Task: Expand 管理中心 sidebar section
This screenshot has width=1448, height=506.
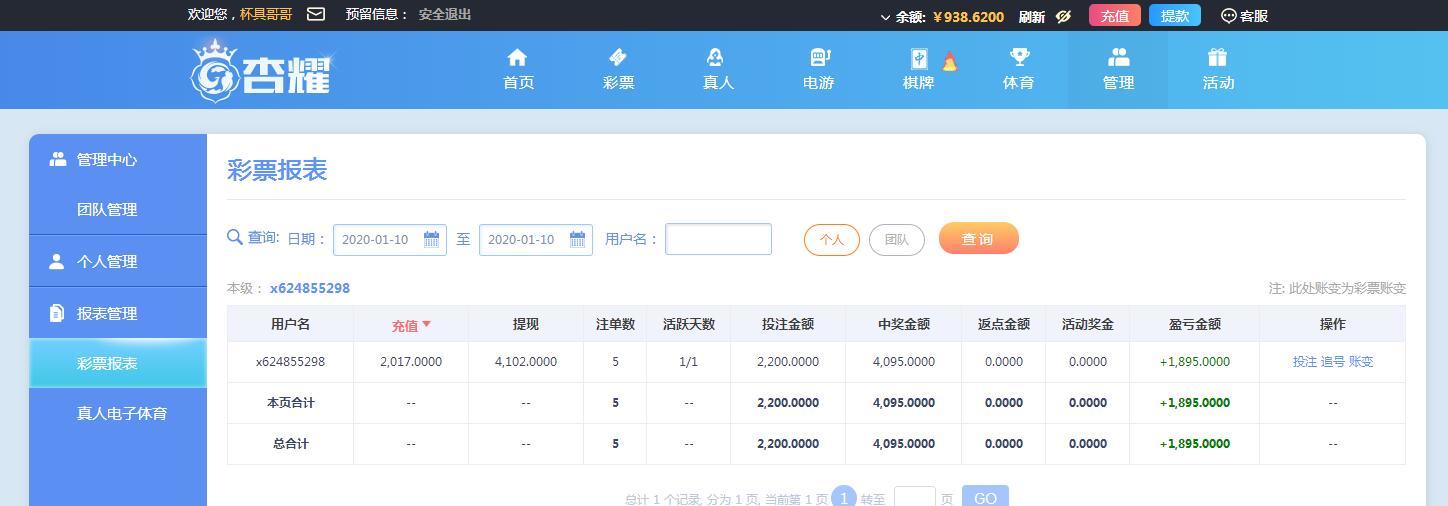Action: click(x=118, y=159)
